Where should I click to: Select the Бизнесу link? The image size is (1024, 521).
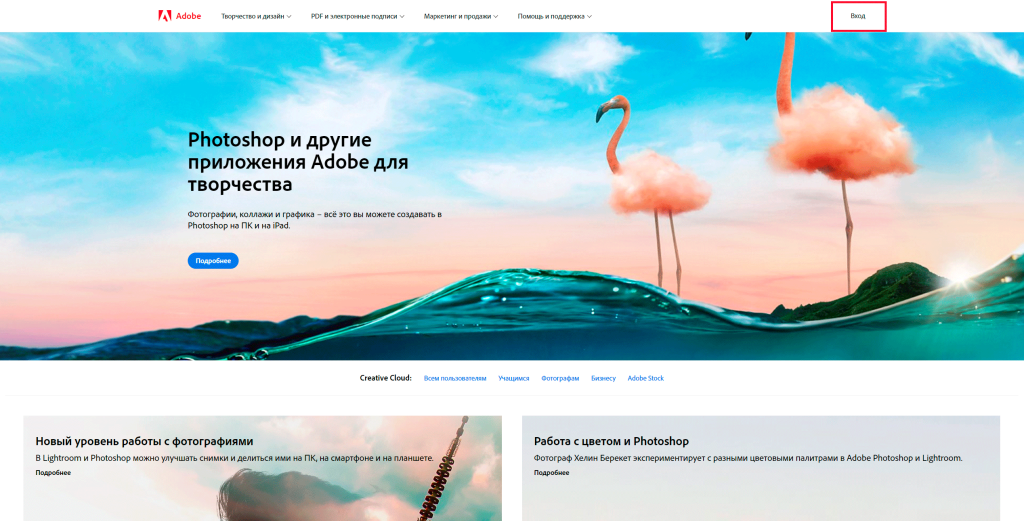pyautogui.click(x=603, y=378)
